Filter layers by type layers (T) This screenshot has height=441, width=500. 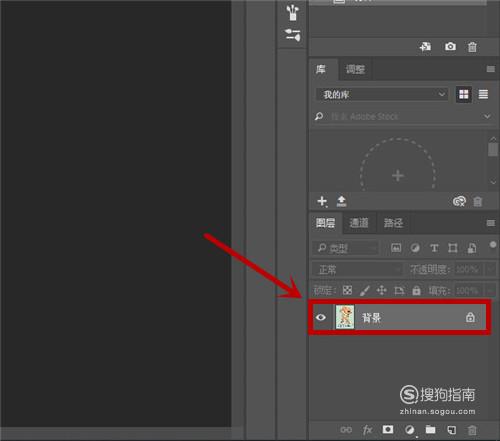pos(434,248)
